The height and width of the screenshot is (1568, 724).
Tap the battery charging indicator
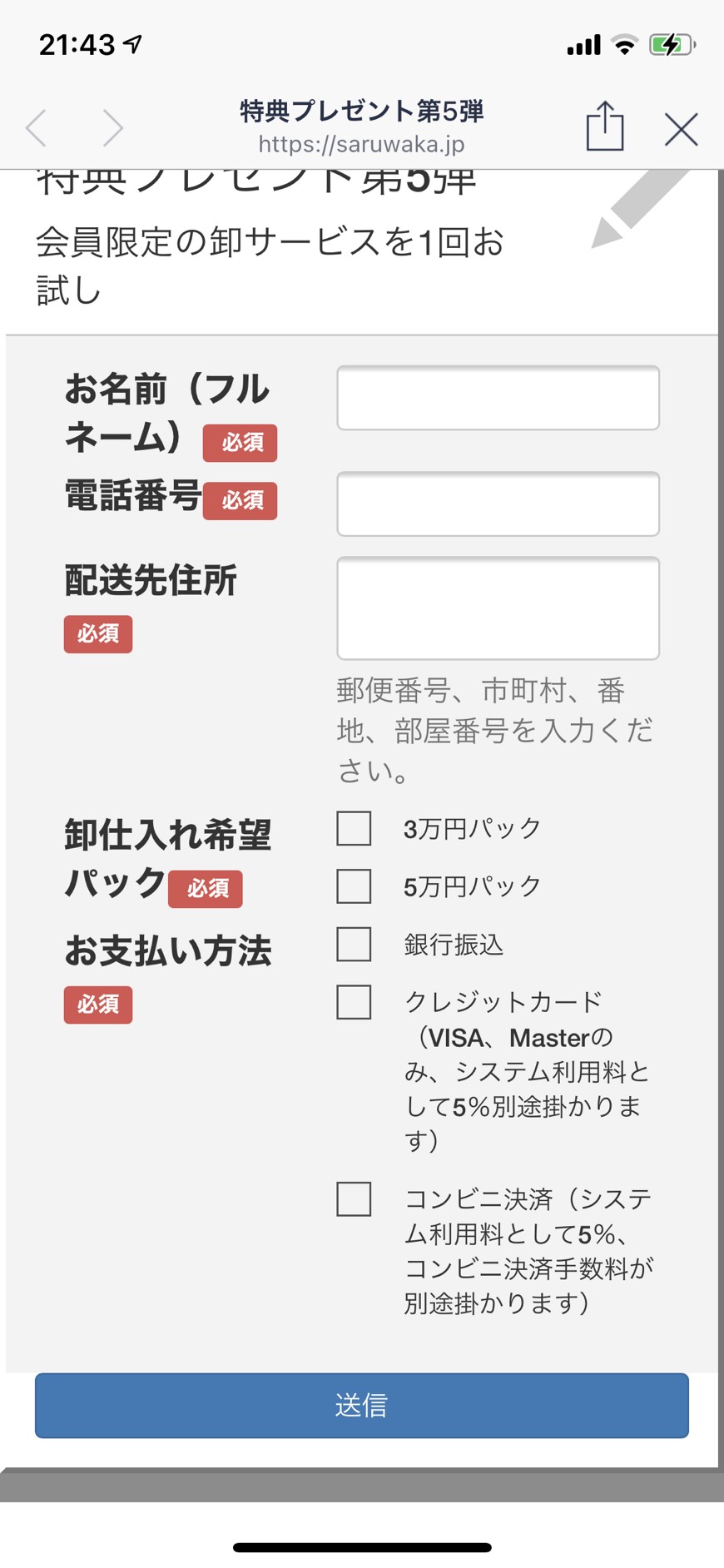672,44
